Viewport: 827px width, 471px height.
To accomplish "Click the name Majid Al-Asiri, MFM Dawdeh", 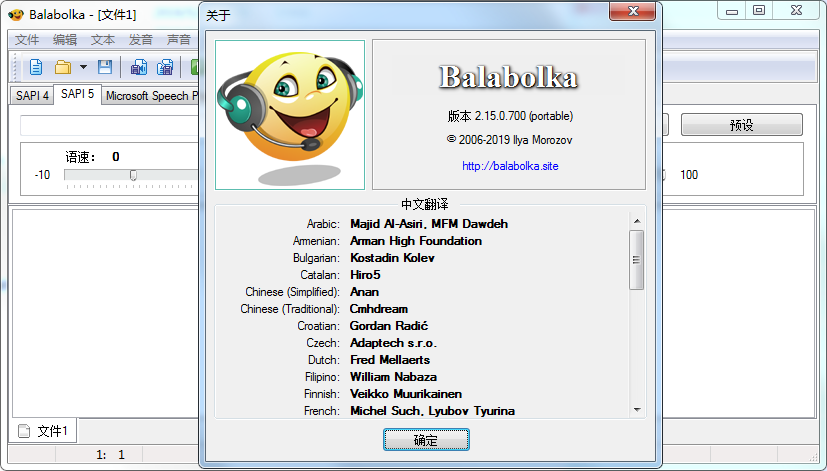I will [429, 224].
